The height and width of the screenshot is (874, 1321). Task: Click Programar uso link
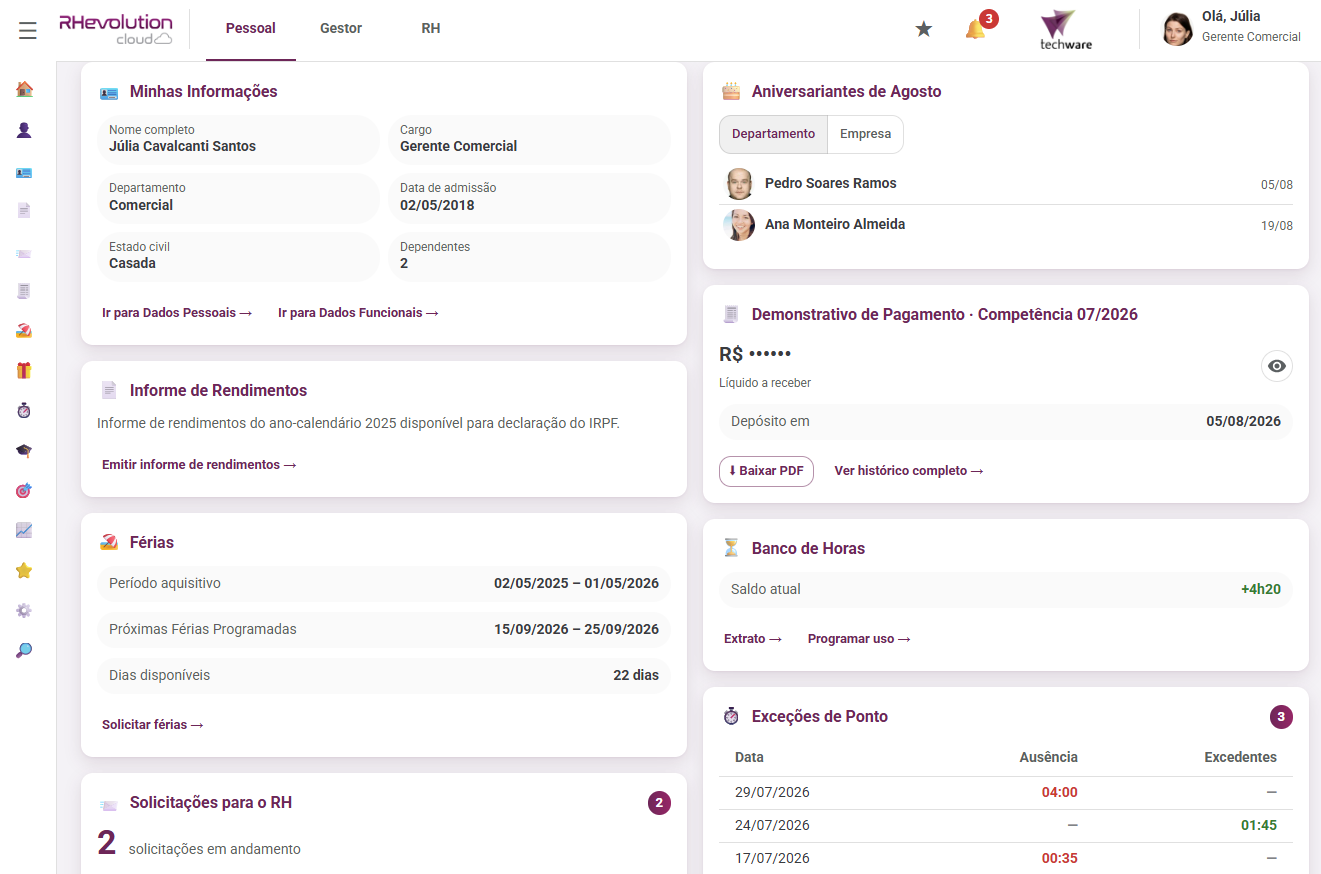859,639
